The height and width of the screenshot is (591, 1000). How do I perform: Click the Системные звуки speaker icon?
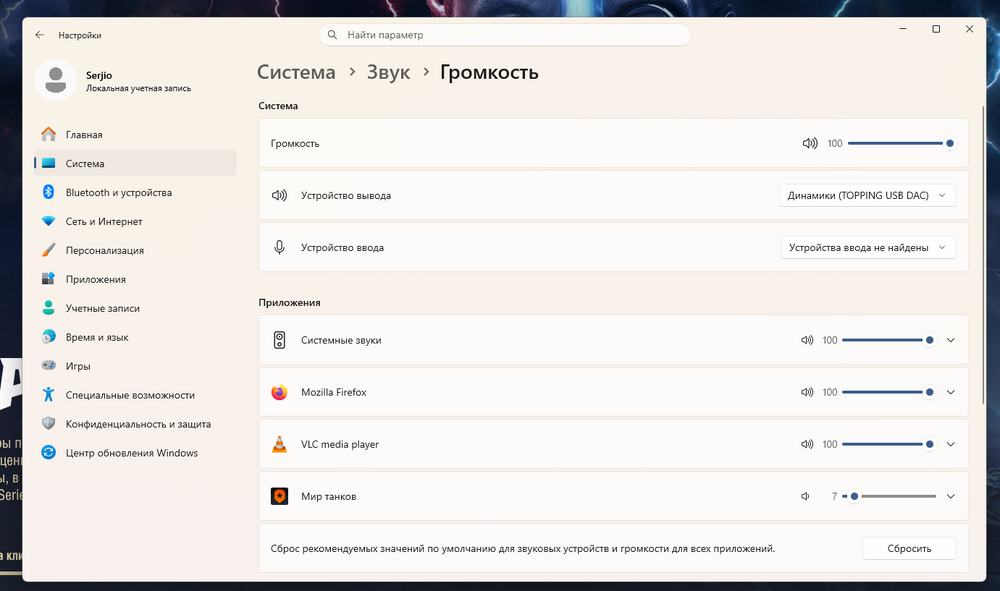pyautogui.click(x=279, y=340)
